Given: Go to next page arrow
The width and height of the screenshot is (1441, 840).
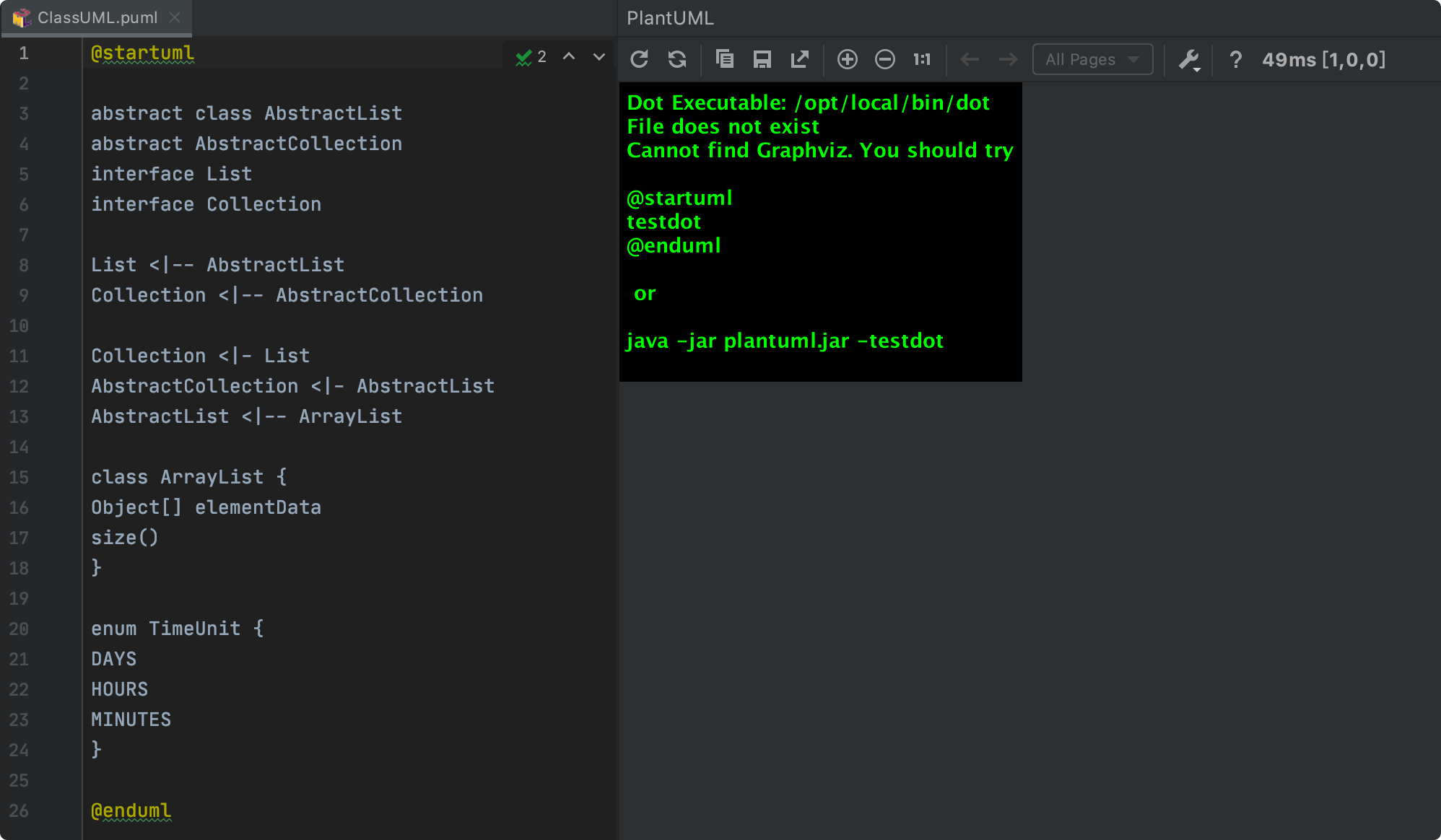Looking at the screenshot, I should [1008, 59].
